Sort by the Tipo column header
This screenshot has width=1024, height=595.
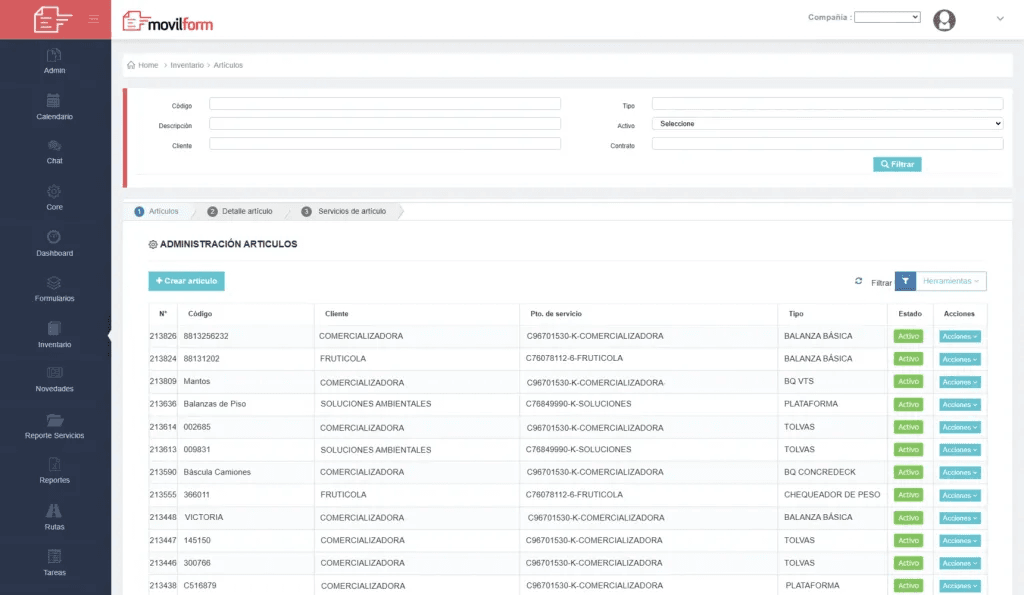pyautogui.click(x=796, y=314)
